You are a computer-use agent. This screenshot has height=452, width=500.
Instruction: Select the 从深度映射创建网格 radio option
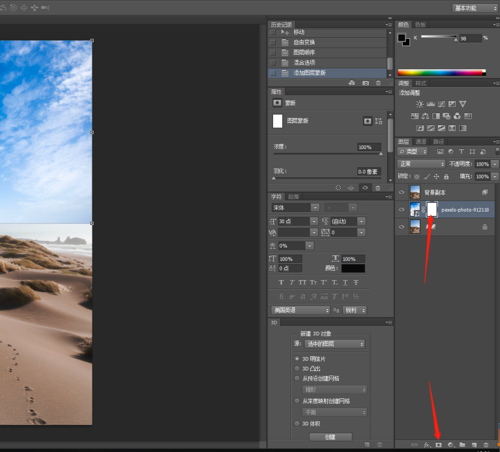coord(297,401)
